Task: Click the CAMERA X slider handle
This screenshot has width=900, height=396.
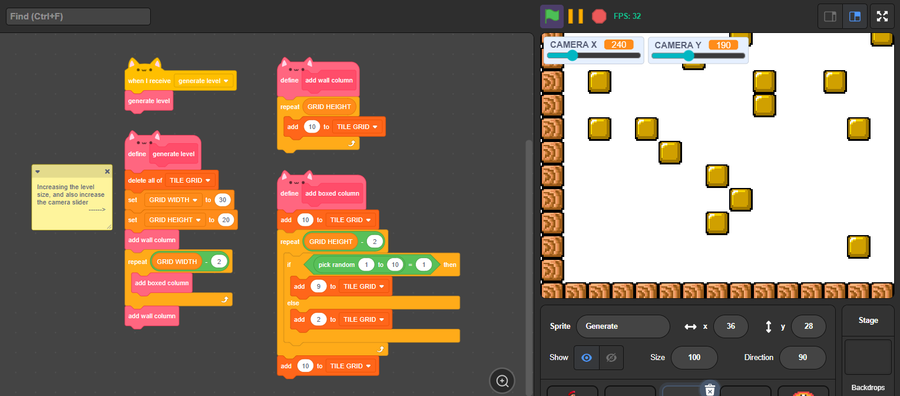Action: [x=572, y=56]
